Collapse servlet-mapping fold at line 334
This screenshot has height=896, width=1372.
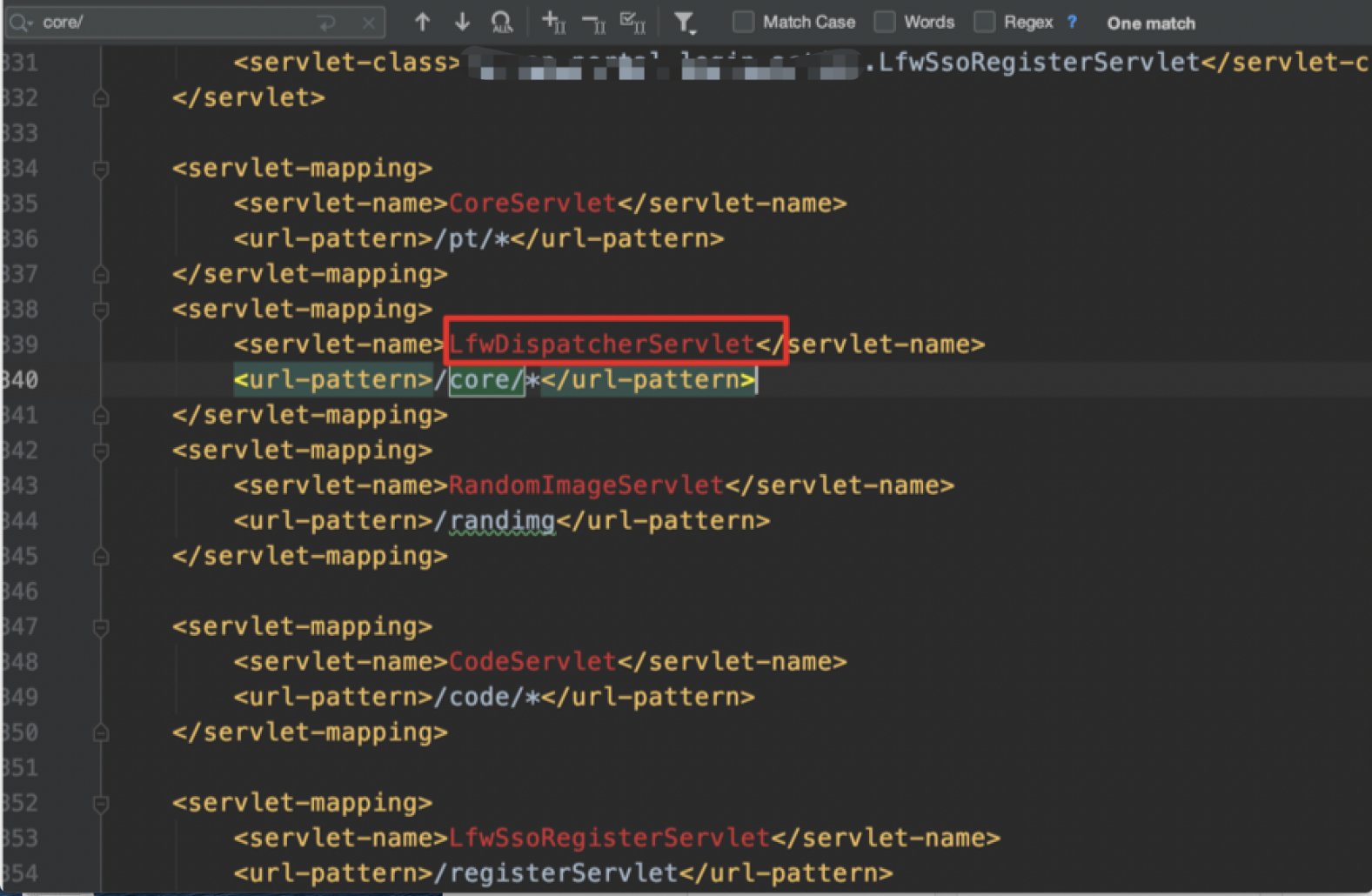pos(101,169)
